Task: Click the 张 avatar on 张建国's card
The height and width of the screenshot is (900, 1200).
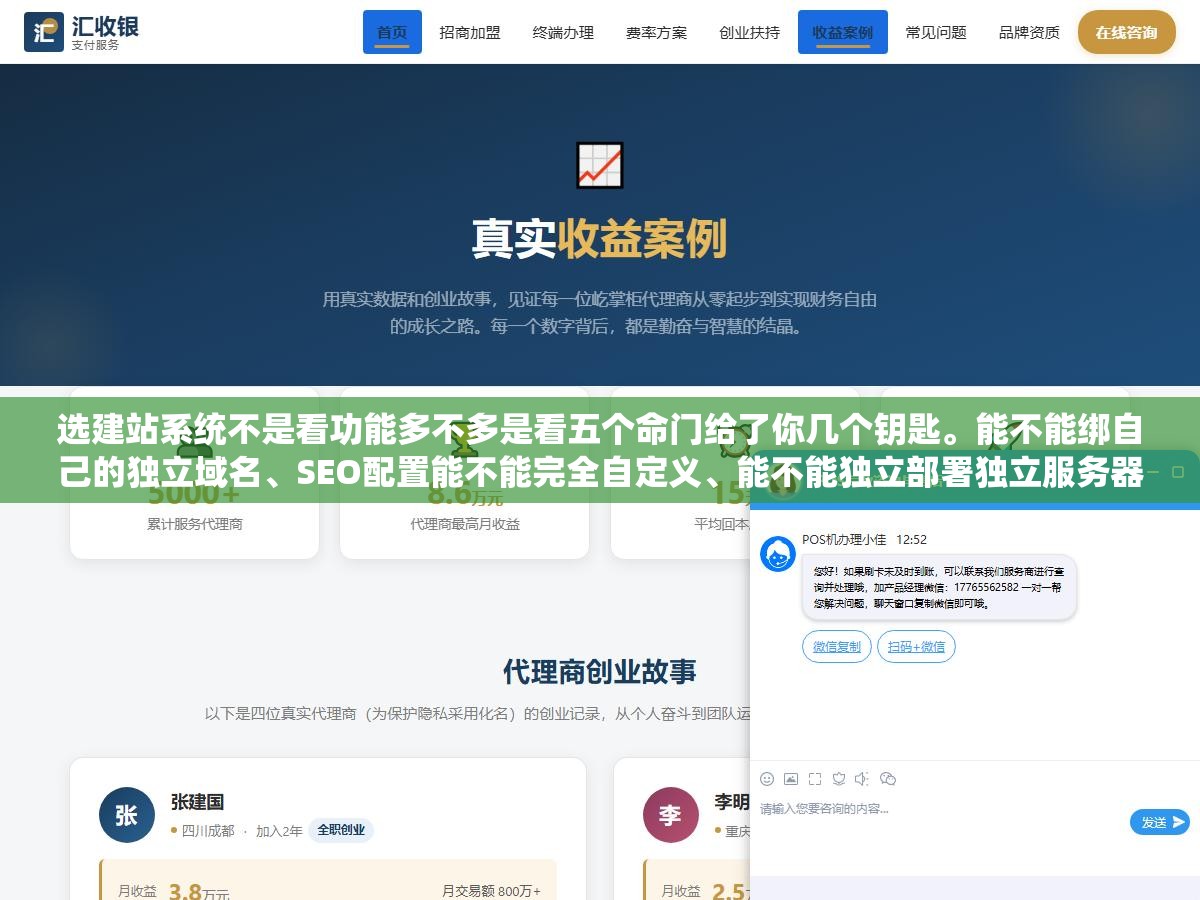Action: (x=127, y=815)
